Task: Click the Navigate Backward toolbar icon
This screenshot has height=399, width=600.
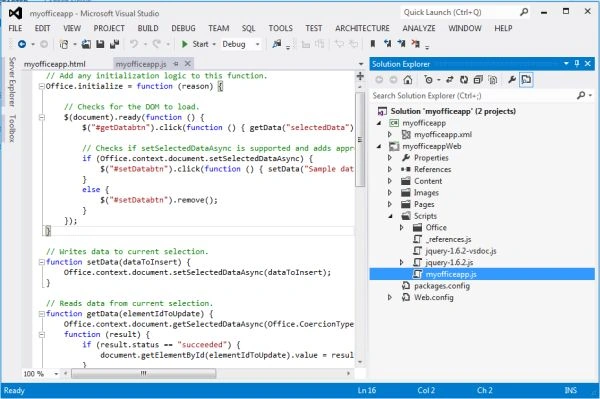Action: (x=22, y=44)
